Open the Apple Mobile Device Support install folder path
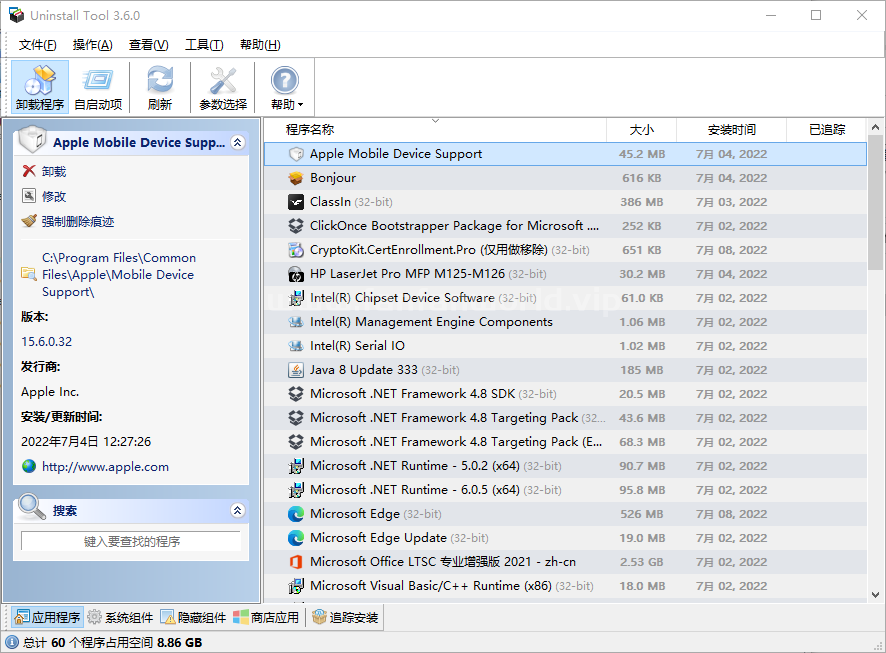This screenshot has width=886, height=653. pyautogui.click(x=119, y=275)
